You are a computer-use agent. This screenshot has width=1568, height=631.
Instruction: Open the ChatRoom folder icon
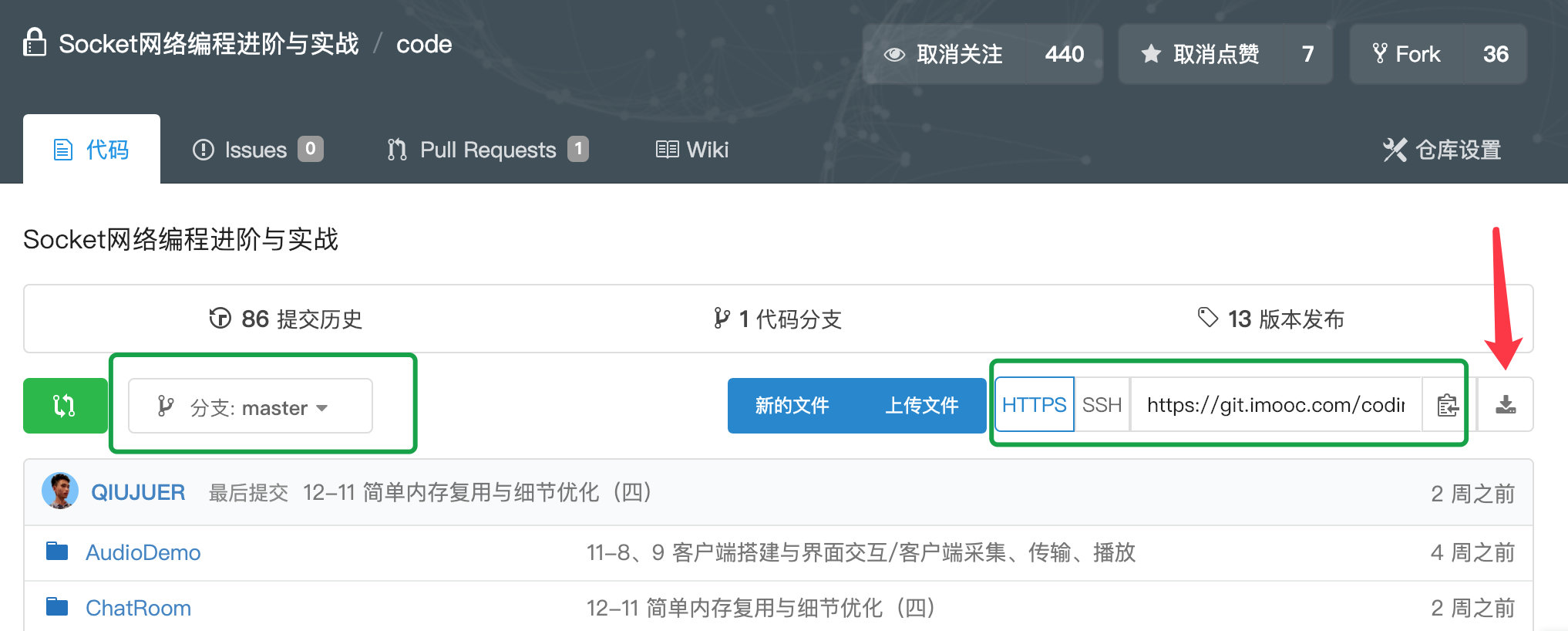coord(57,607)
